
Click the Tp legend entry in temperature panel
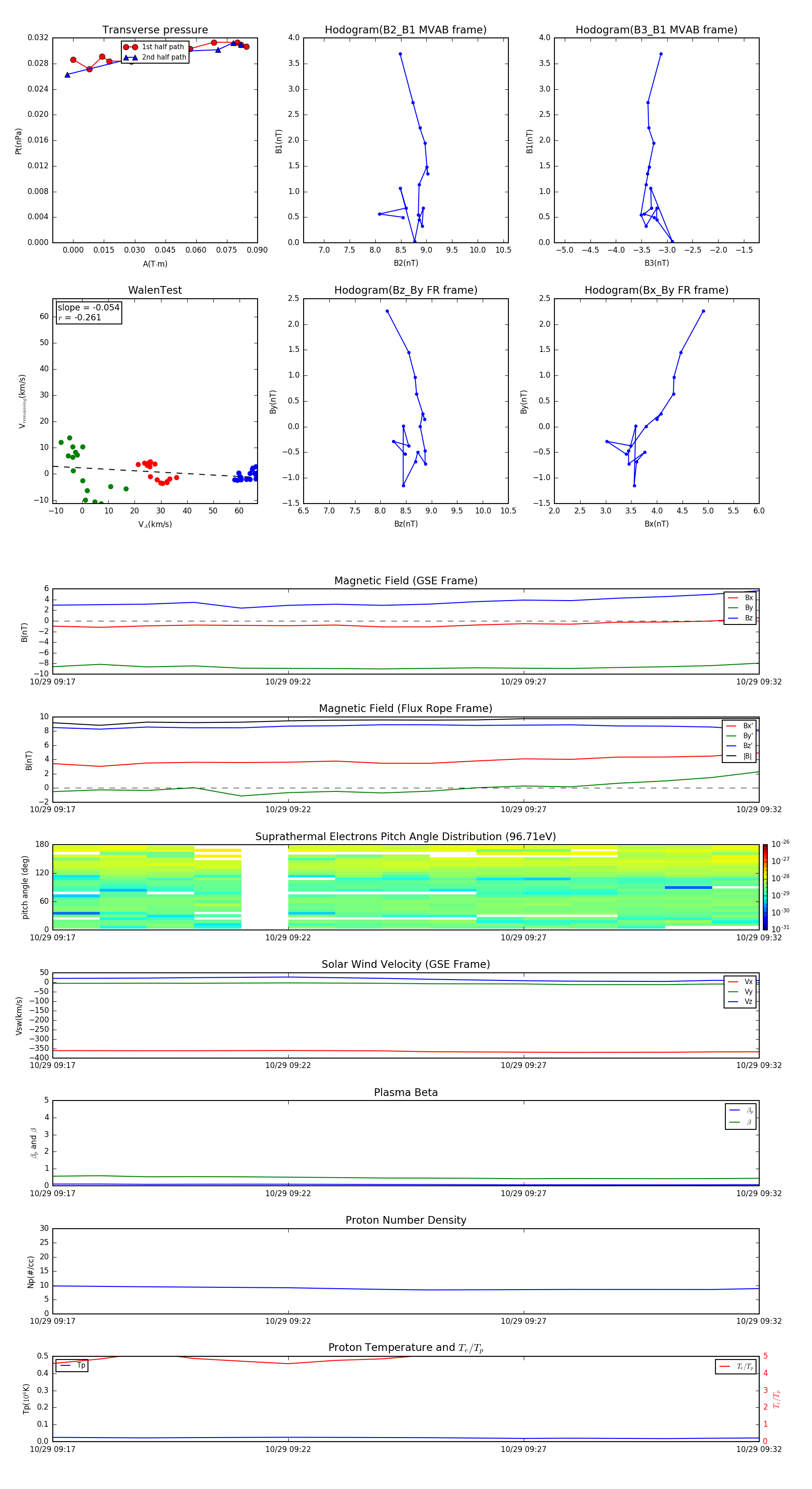[x=72, y=1366]
